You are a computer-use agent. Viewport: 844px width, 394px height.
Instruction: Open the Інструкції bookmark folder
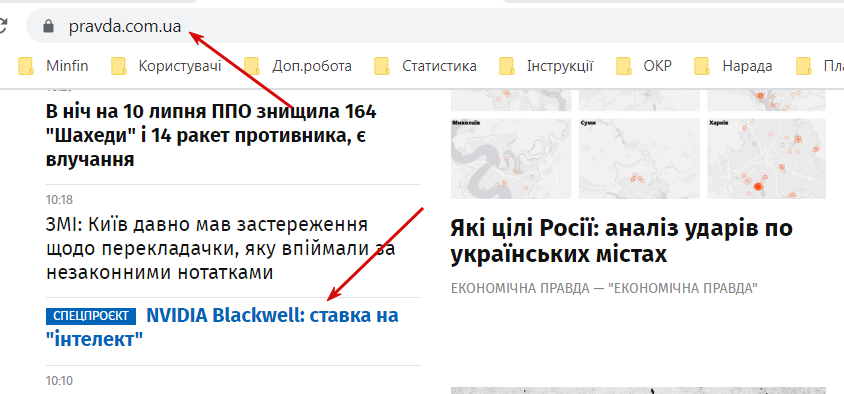[546, 66]
